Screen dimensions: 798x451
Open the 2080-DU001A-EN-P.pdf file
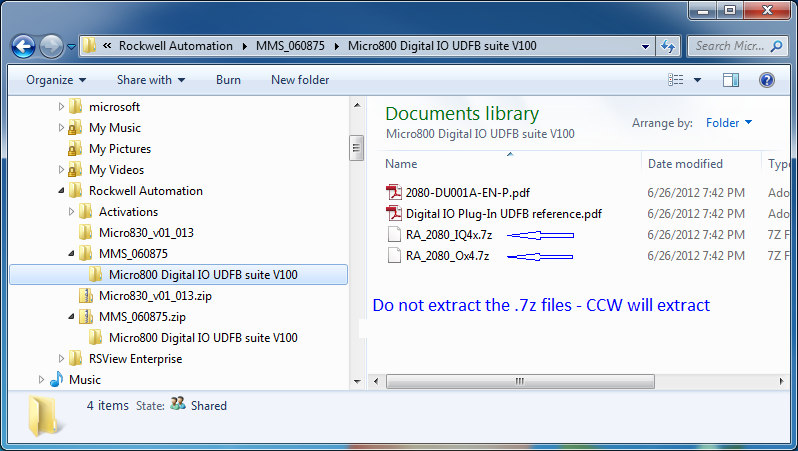click(x=455, y=192)
